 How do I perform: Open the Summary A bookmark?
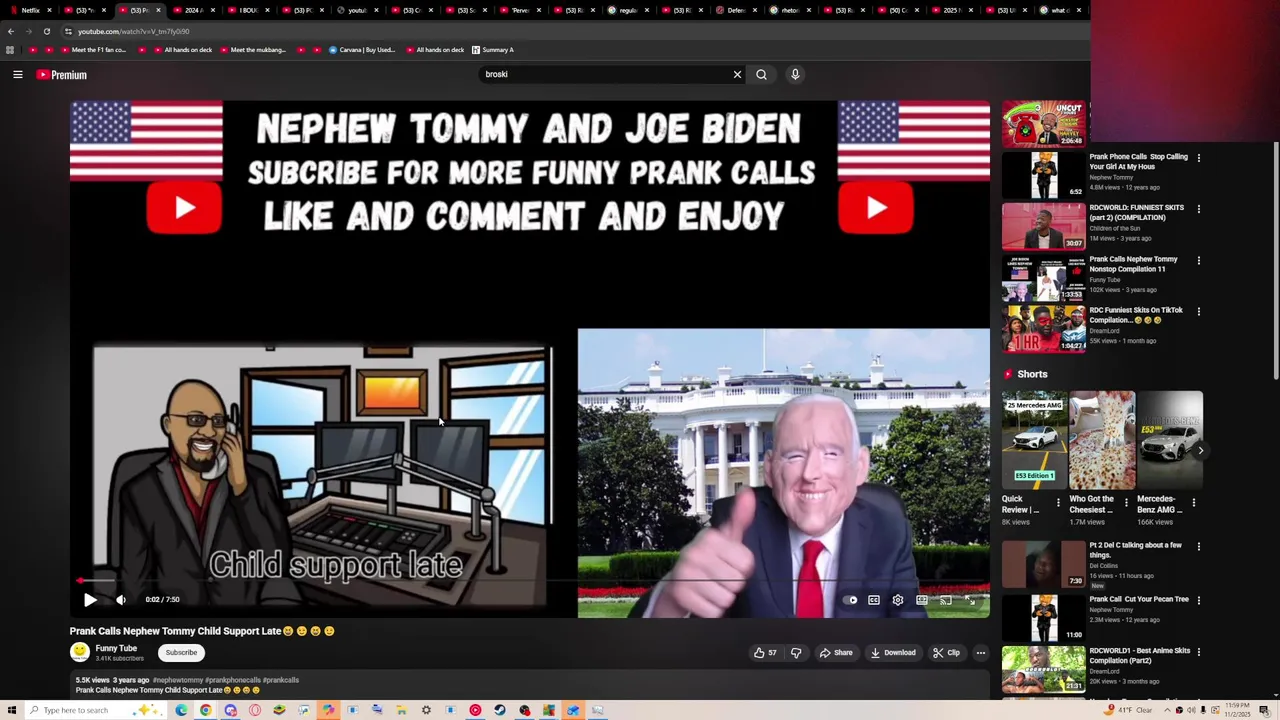point(492,50)
